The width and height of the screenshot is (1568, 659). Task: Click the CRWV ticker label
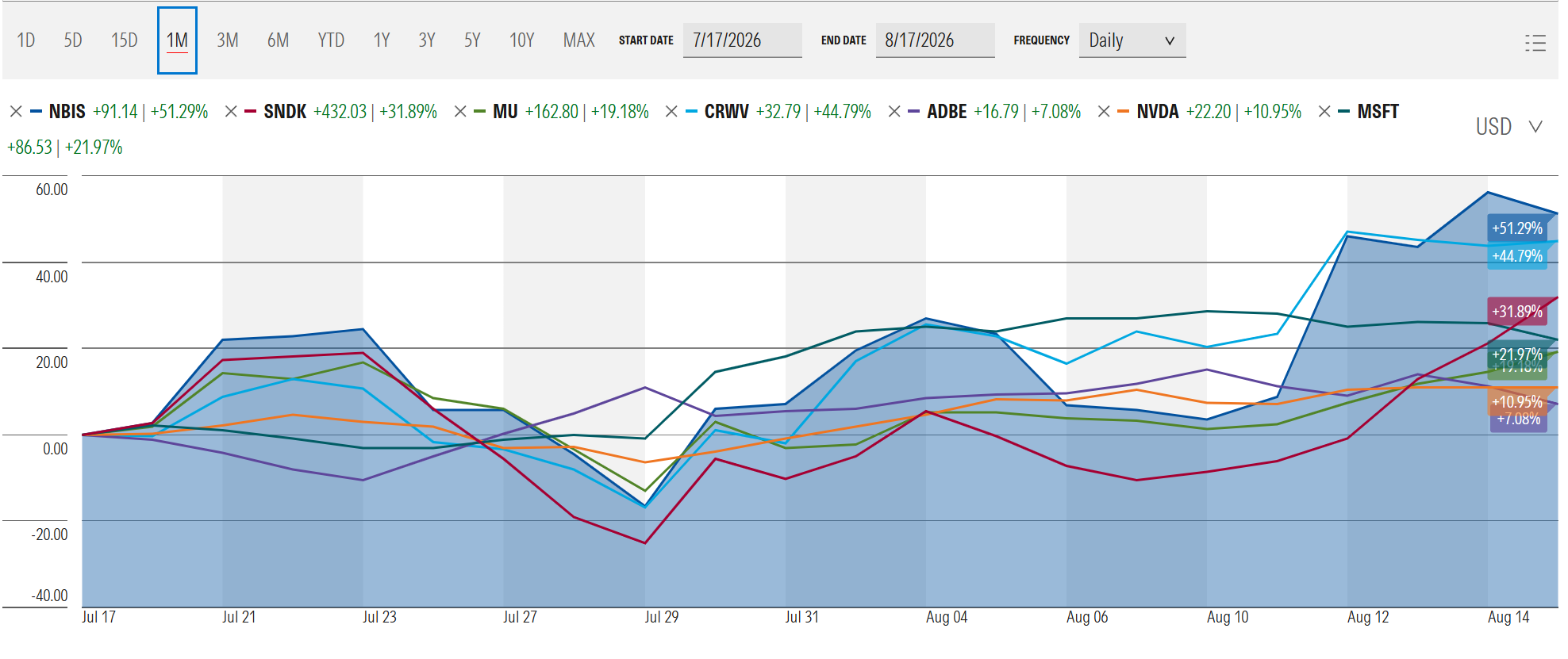pos(727,112)
